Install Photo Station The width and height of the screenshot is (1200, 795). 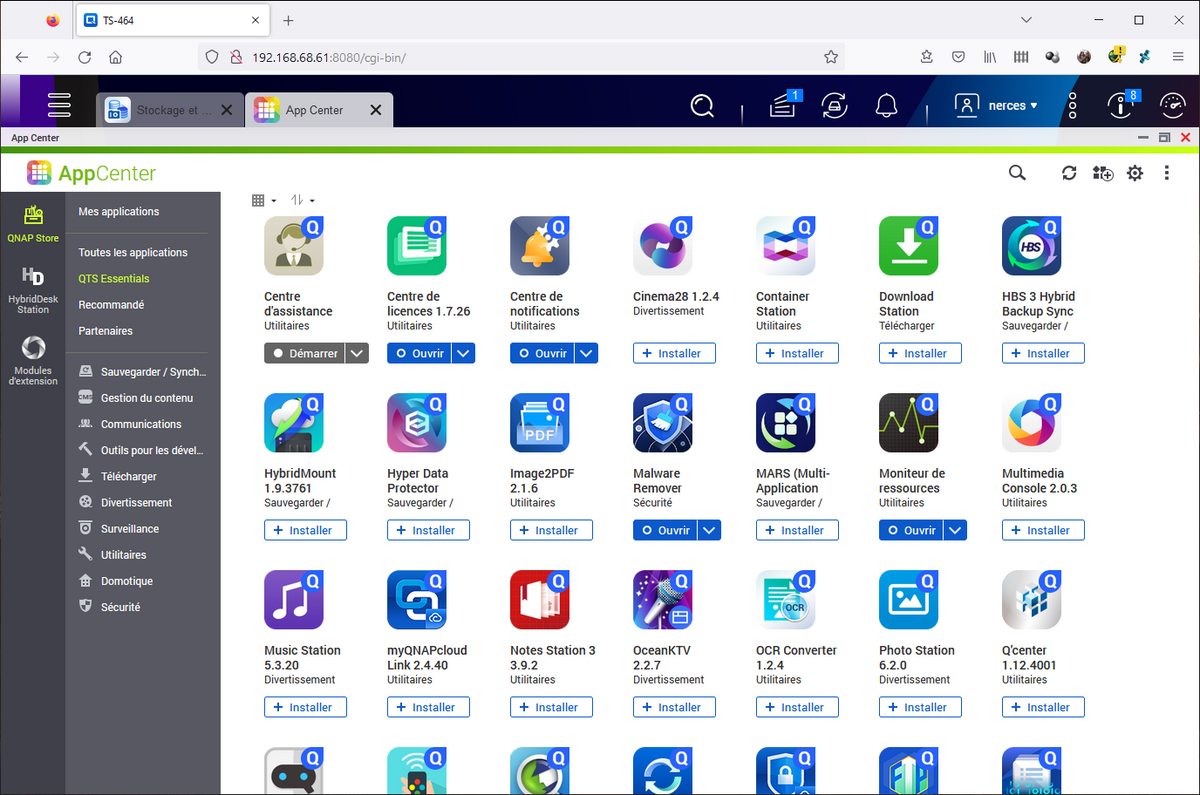click(x=920, y=707)
